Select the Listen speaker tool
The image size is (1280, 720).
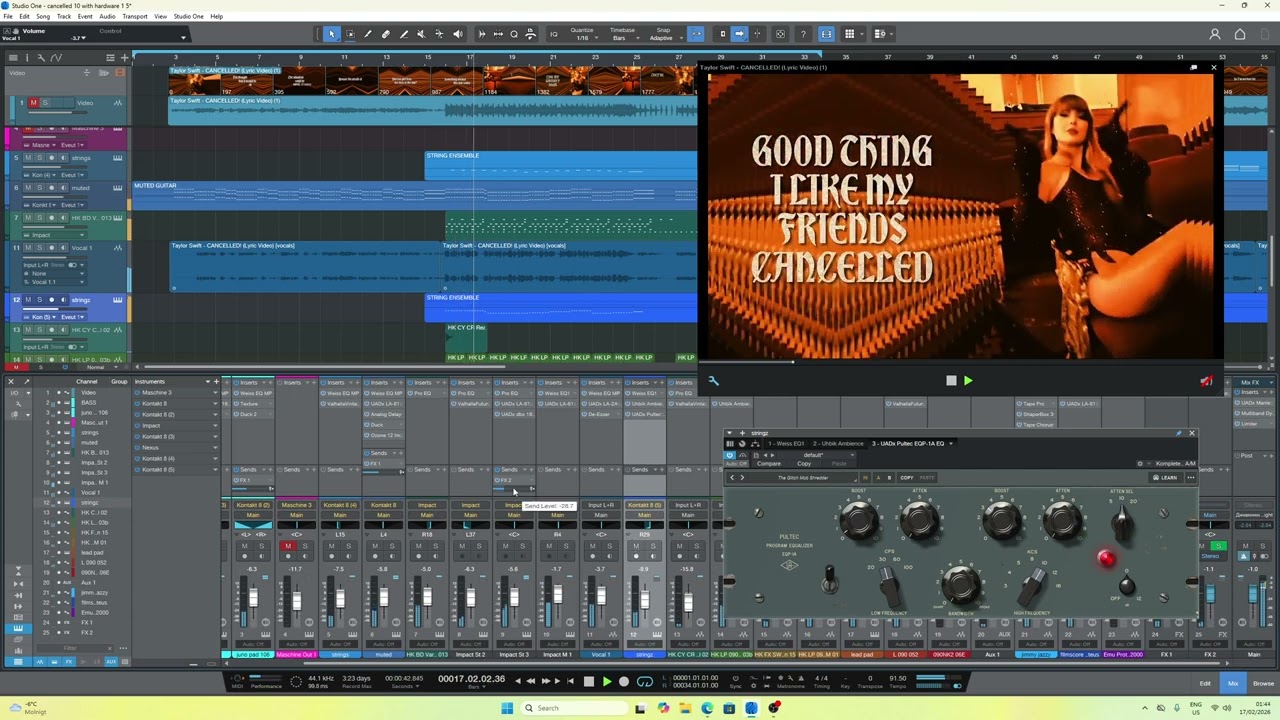coord(458,34)
